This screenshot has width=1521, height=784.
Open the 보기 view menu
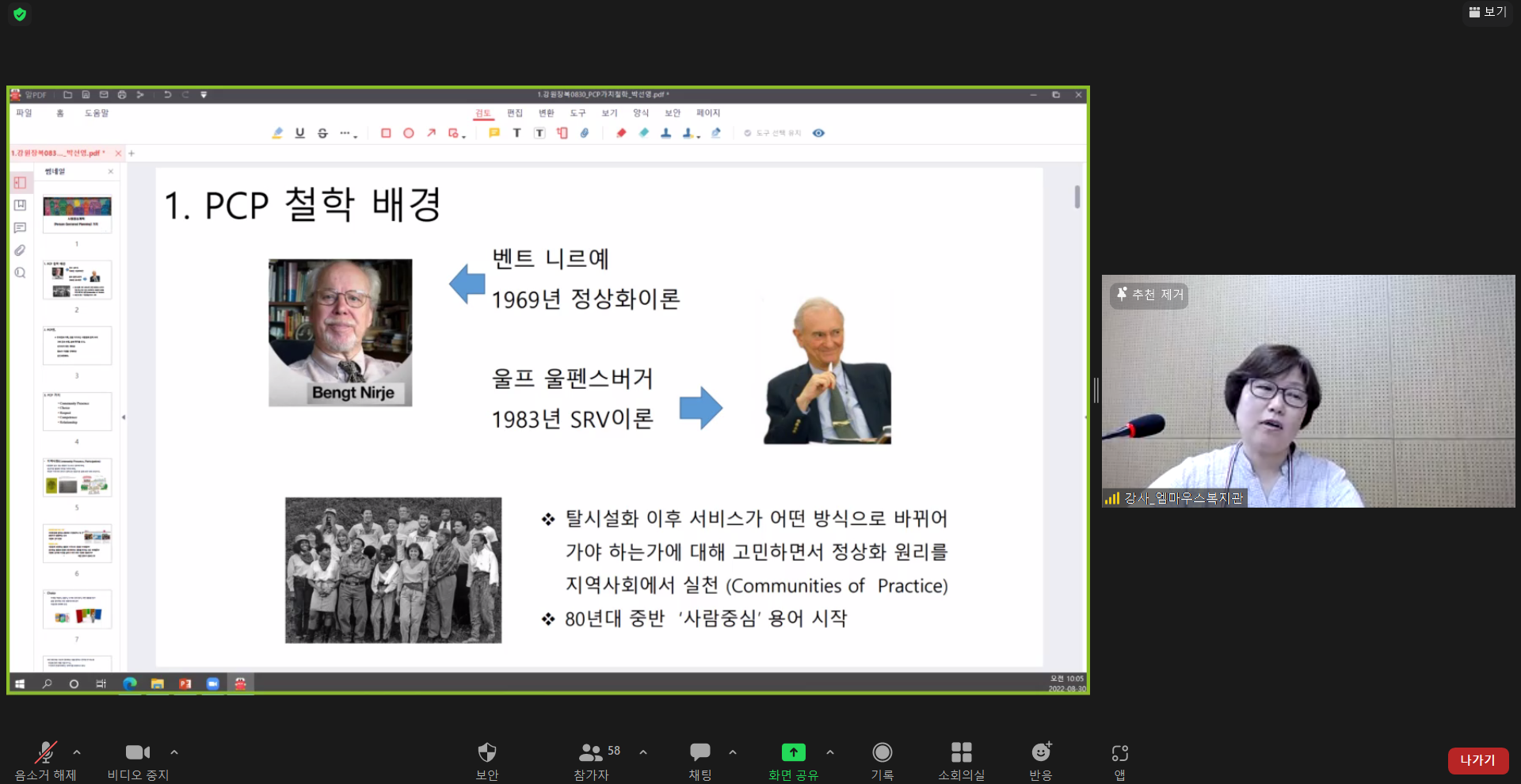(x=1488, y=12)
